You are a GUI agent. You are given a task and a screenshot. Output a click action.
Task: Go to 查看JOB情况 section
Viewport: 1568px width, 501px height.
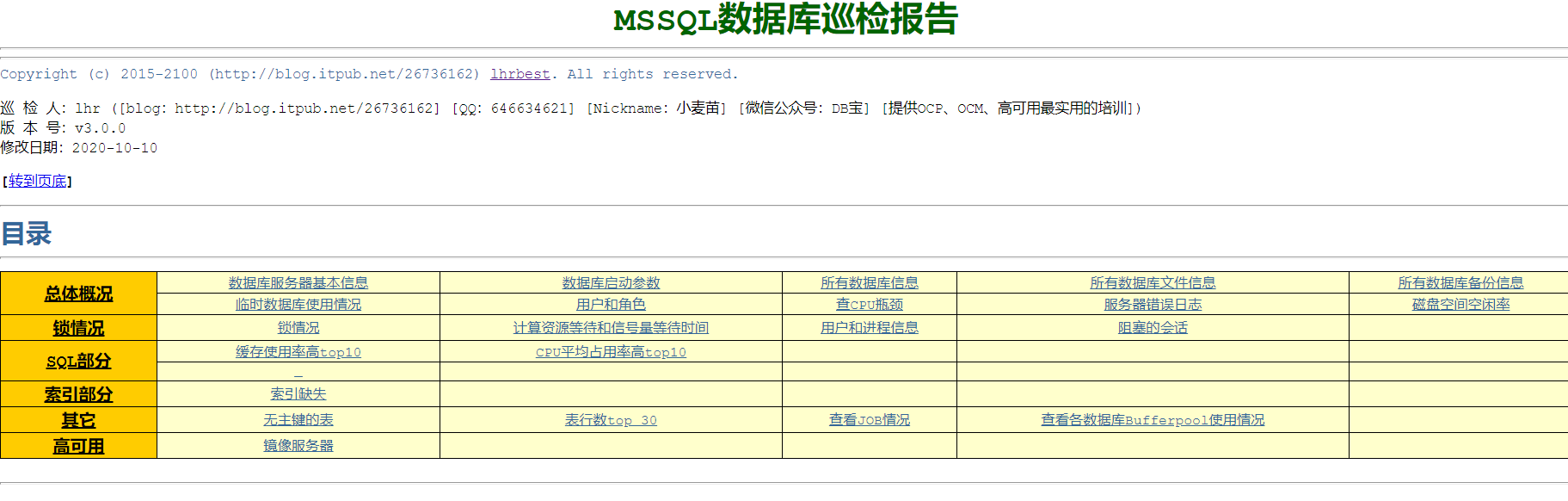pos(870,419)
